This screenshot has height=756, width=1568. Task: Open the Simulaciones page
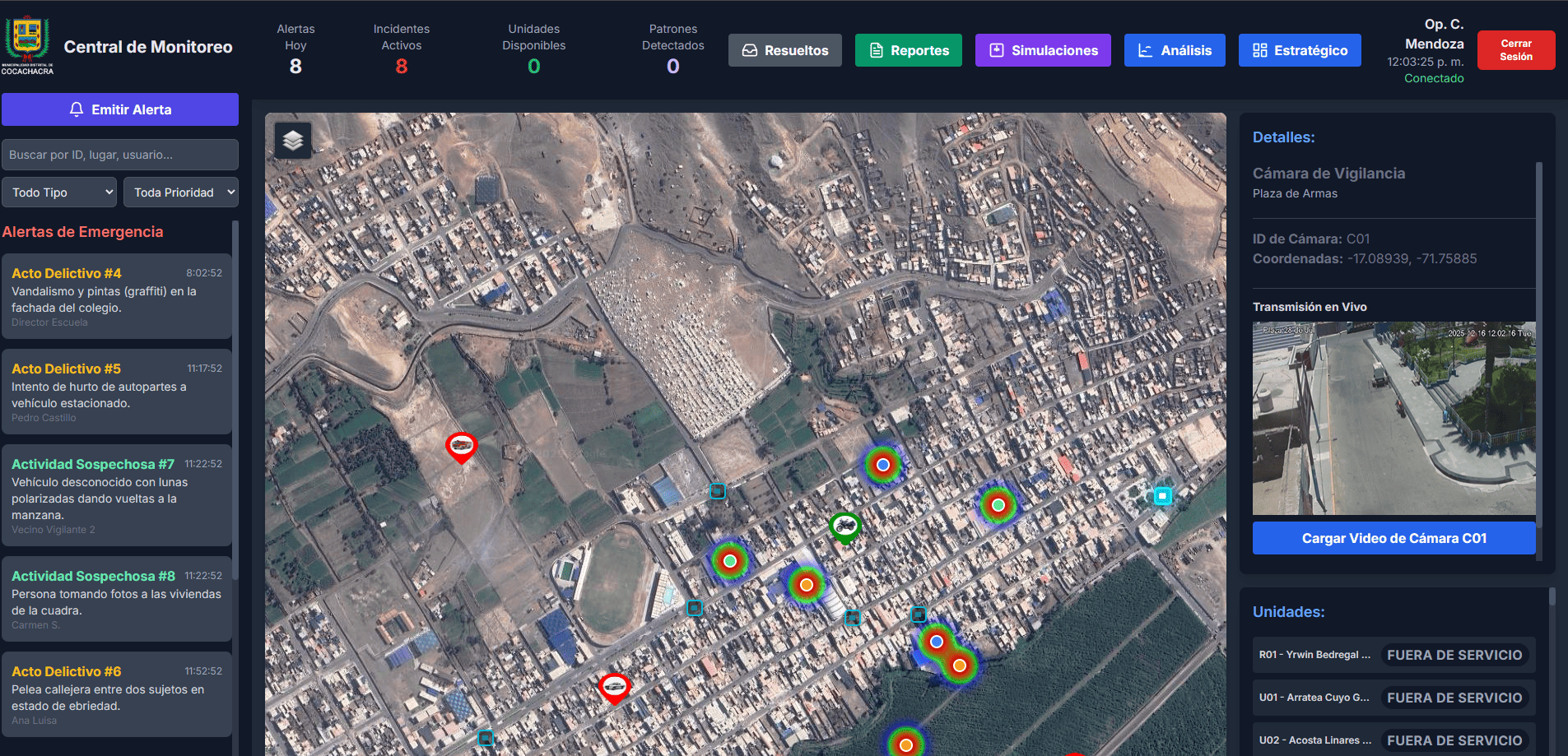1042,50
